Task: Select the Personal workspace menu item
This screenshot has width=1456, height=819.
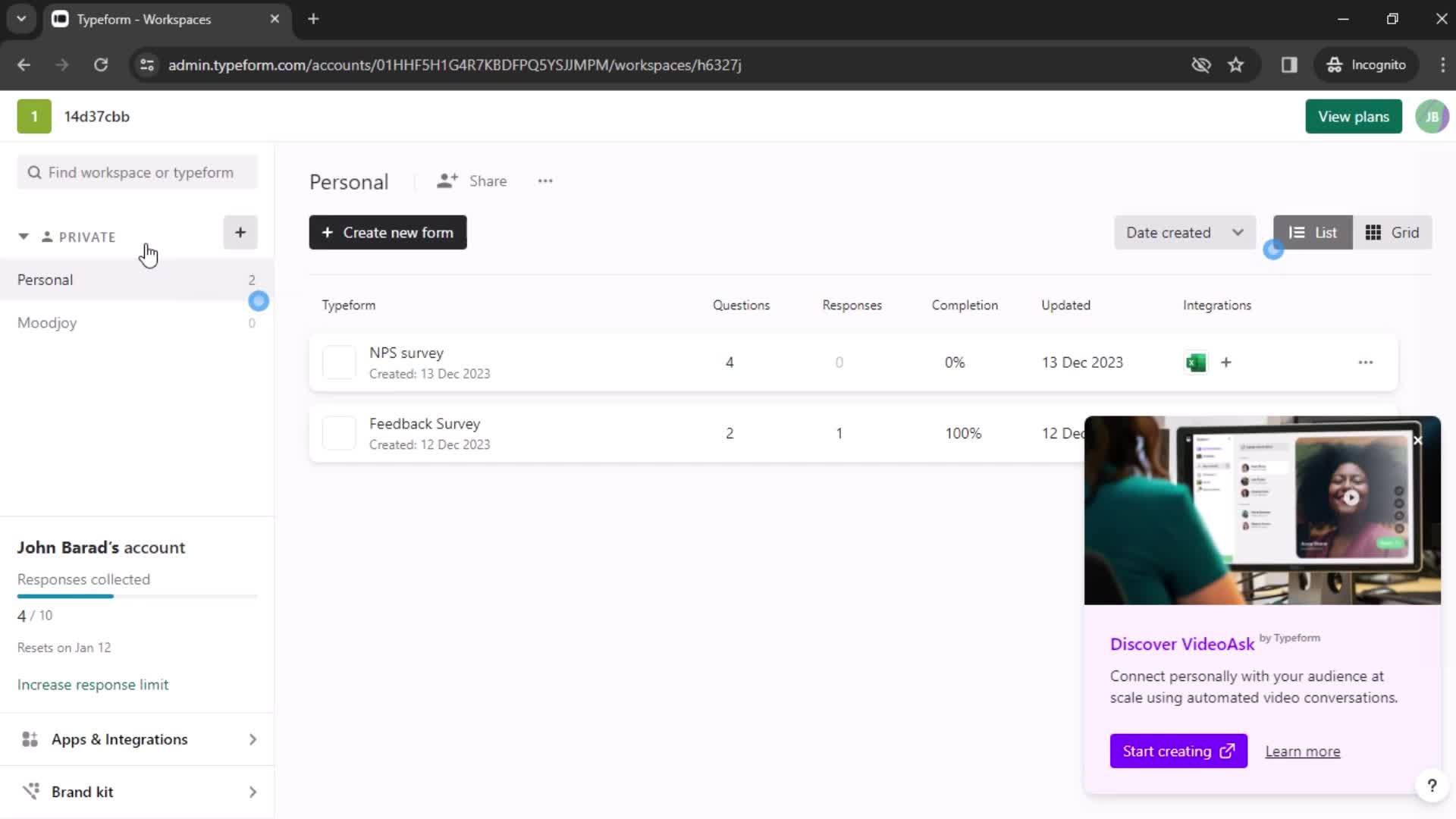Action: coord(45,279)
